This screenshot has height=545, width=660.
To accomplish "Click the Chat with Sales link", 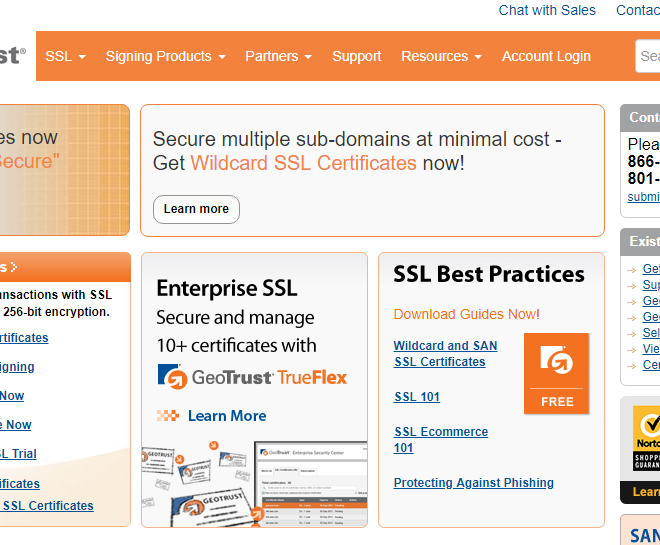I will tap(547, 10).
